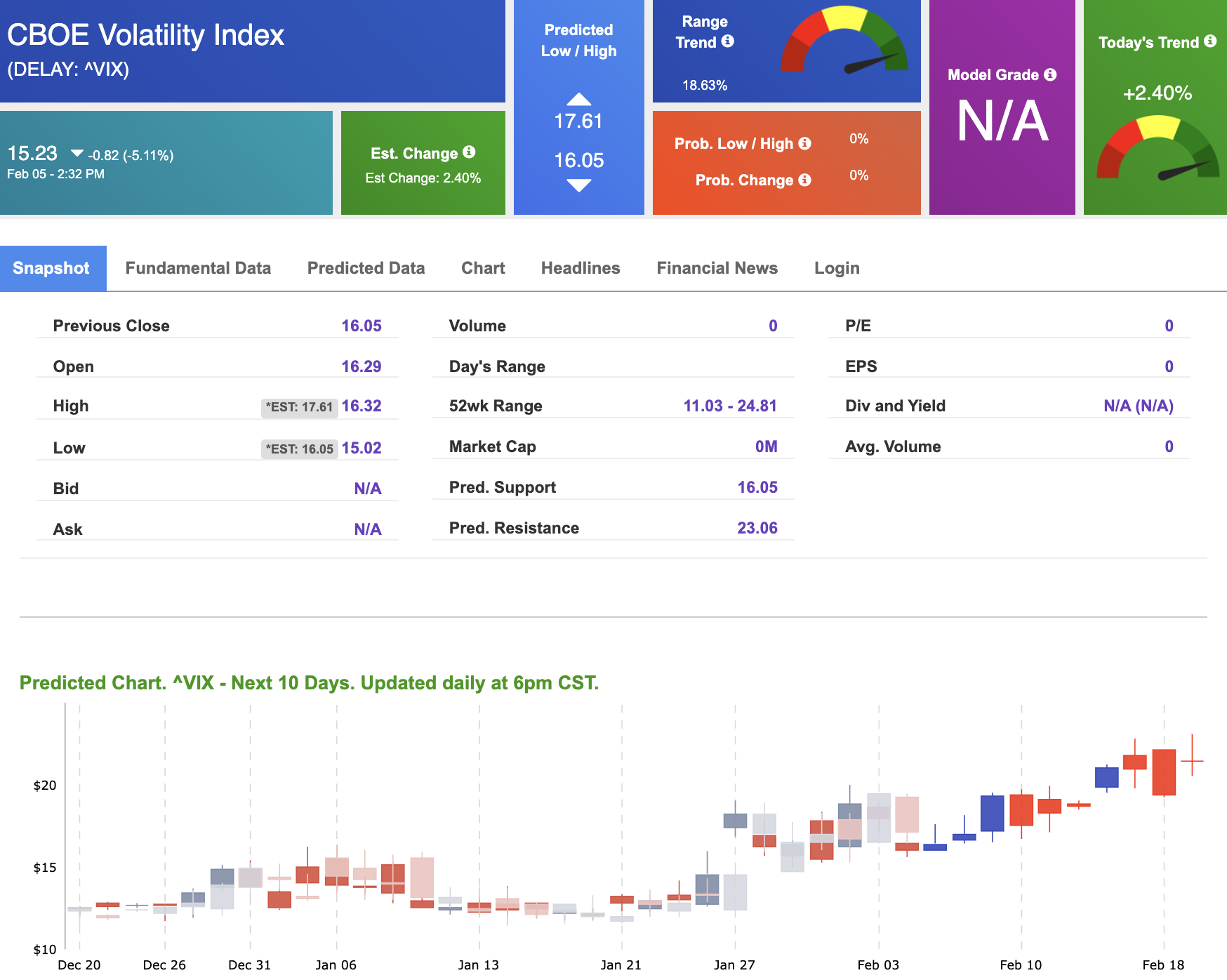Image resolution: width=1227 pixels, height=980 pixels.
Task: Click the Predicted Chart heading
Action: pos(309,683)
